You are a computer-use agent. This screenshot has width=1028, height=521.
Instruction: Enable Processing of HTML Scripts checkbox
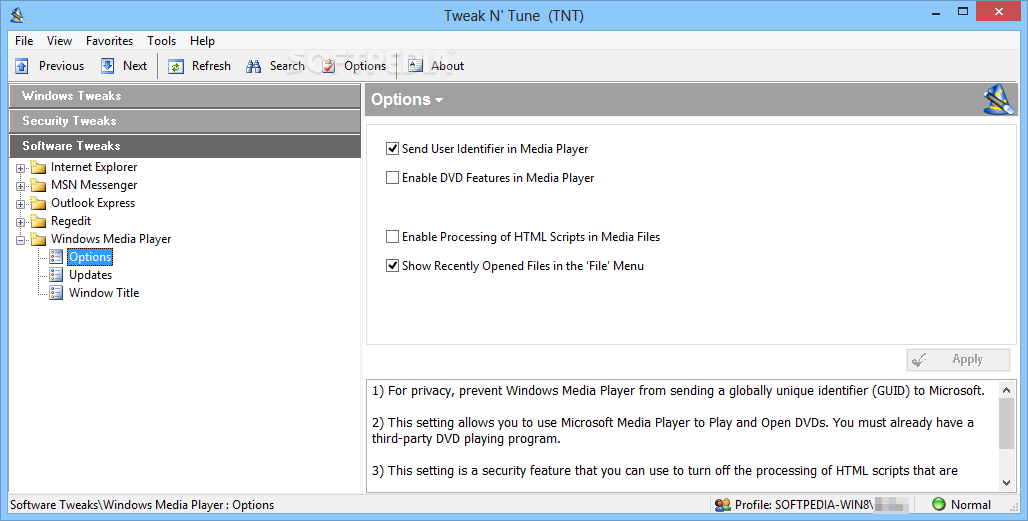pos(392,237)
